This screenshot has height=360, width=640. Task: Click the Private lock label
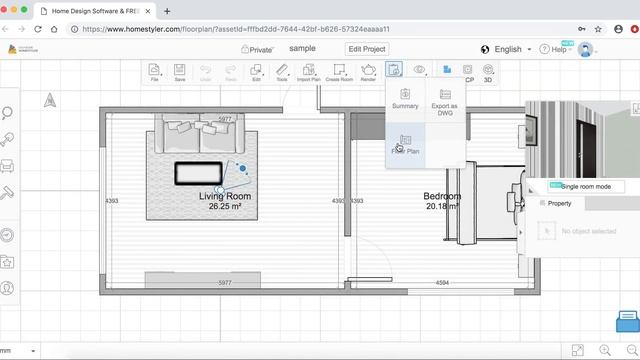point(257,50)
